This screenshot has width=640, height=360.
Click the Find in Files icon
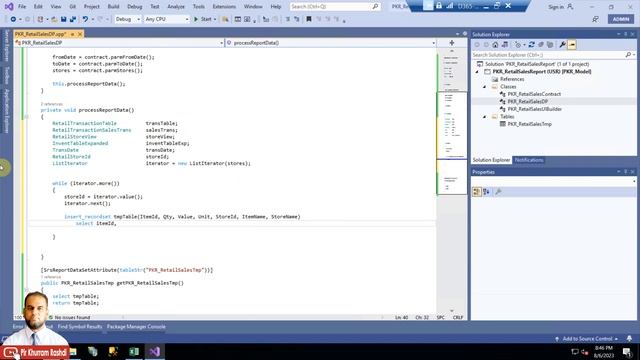[x=225, y=19]
